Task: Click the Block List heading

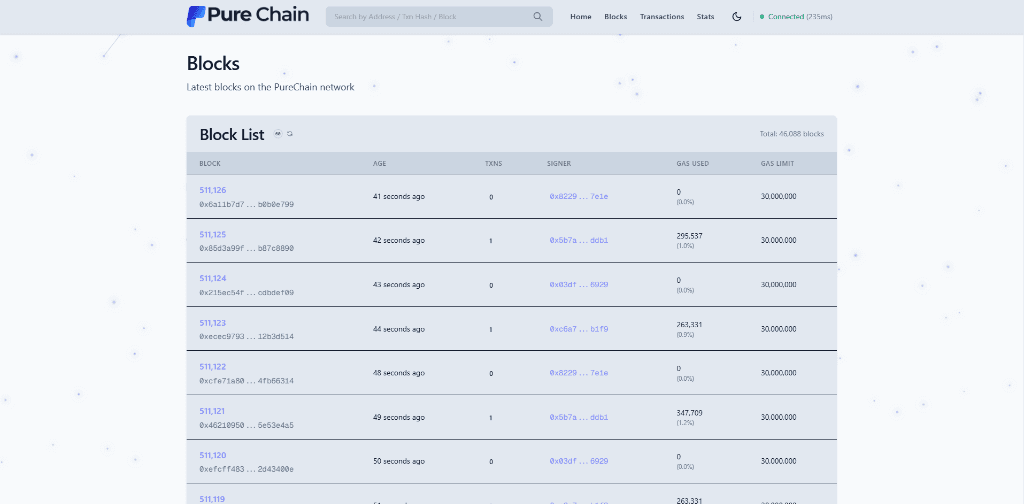Action: (x=232, y=134)
